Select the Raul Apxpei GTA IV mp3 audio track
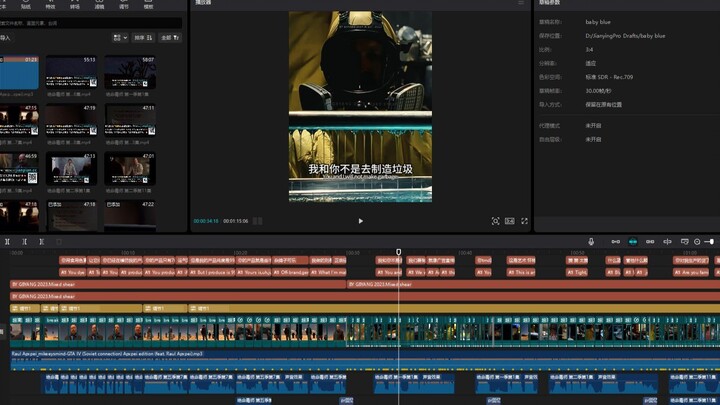The height and width of the screenshot is (405, 720). point(365,360)
